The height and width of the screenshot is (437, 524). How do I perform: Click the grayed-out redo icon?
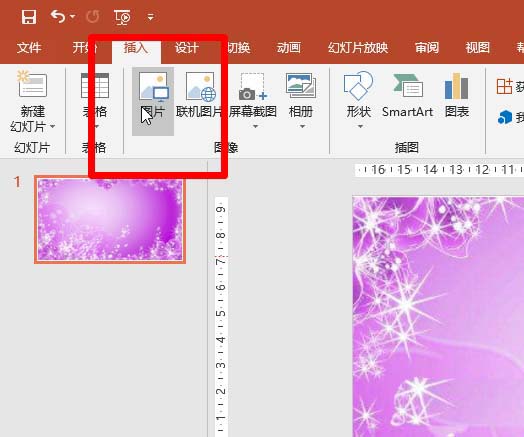click(x=93, y=17)
